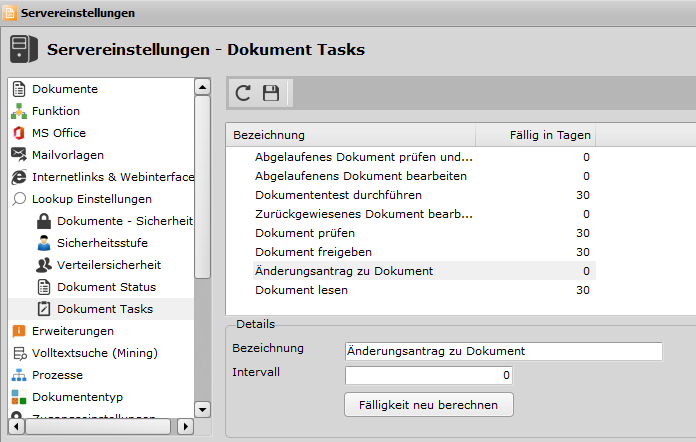Screen dimensions: 696x442
Task: Open Internetlinks & Webinterface settings
Action: pos(113,177)
